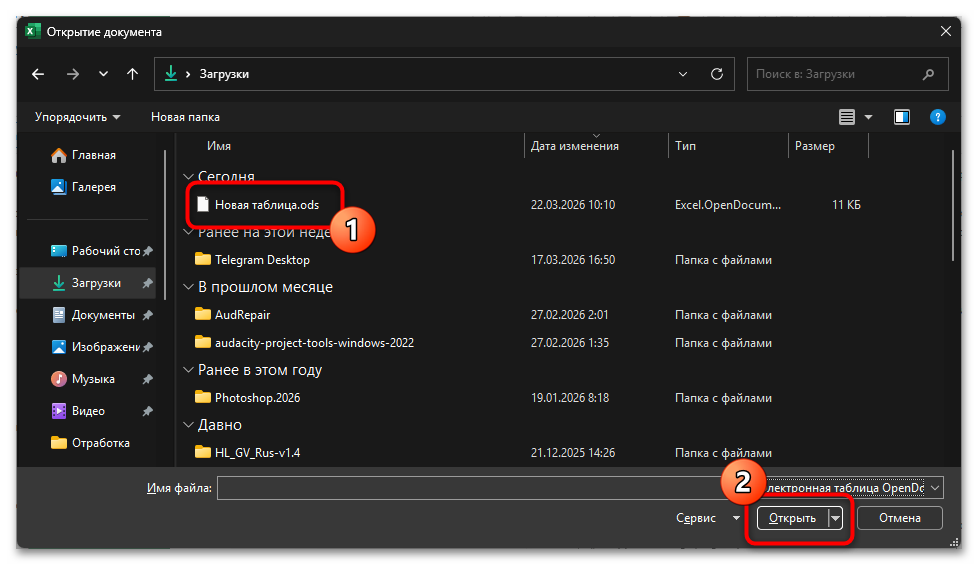Screen dimensions: 978x565
Task: Open the Сервис menu
Action: pyautogui.click(x=708, y=518)
